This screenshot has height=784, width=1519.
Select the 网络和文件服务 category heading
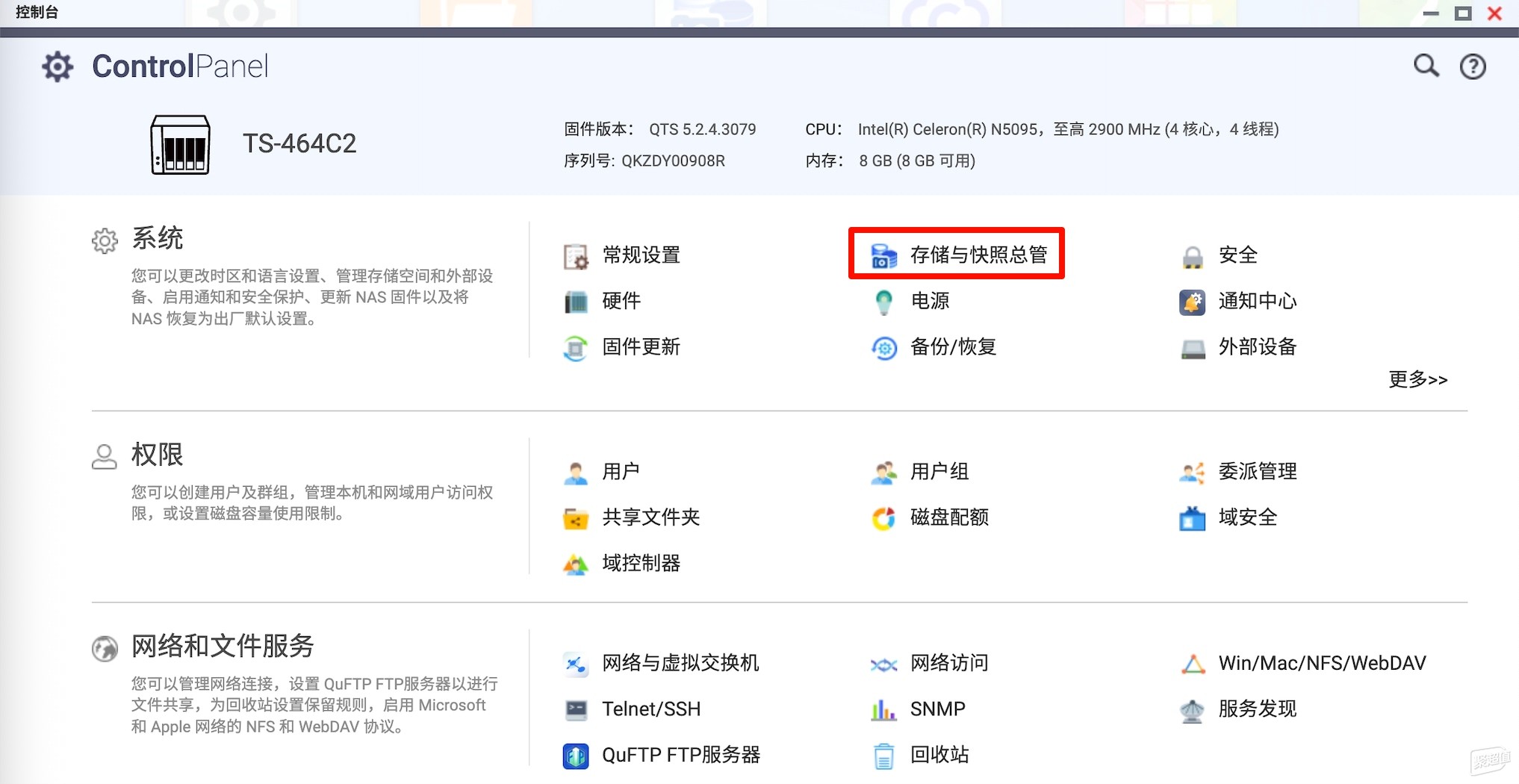(223, 646)
